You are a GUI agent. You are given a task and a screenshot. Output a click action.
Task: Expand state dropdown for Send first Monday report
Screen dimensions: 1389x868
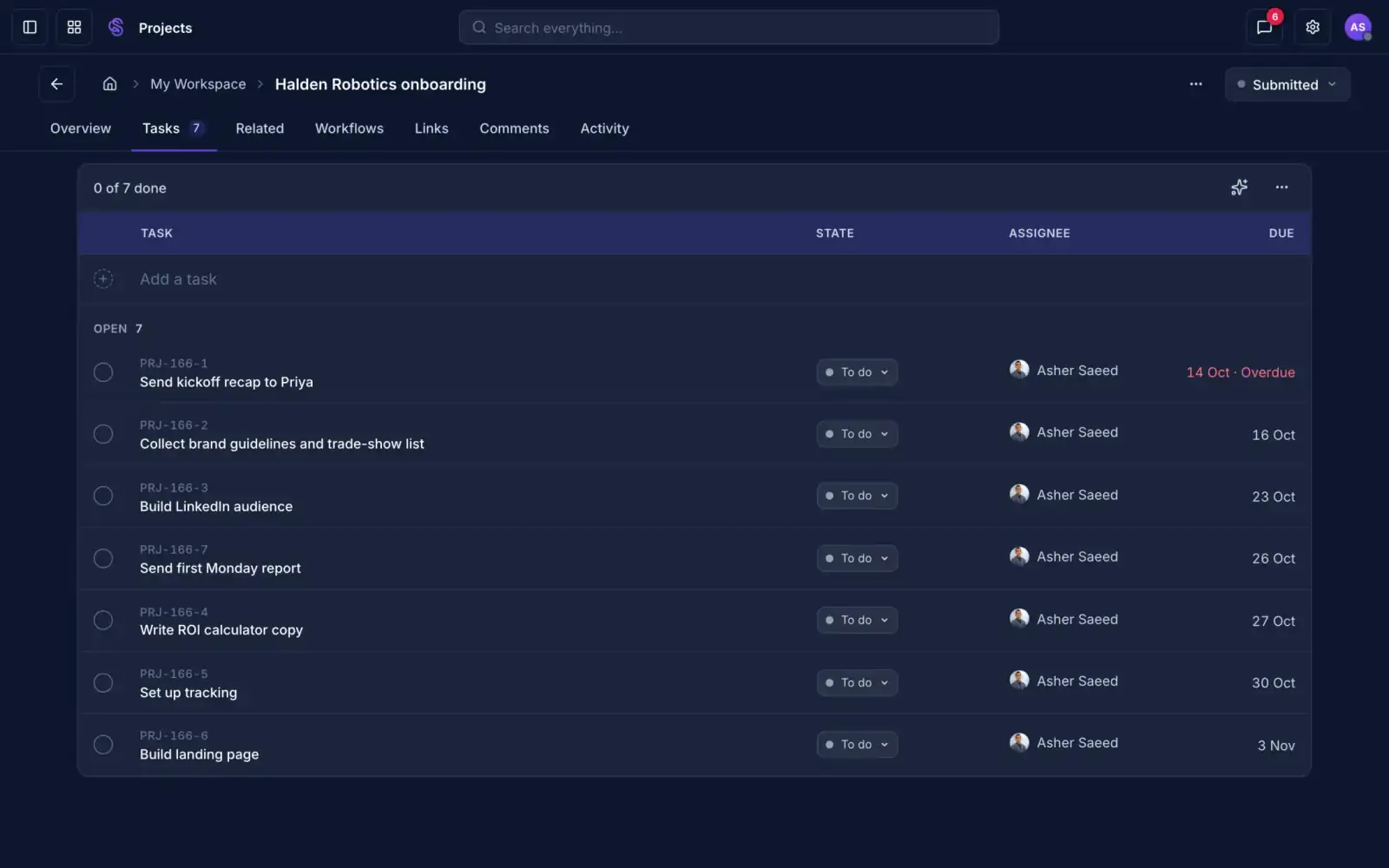coord(857,558)
